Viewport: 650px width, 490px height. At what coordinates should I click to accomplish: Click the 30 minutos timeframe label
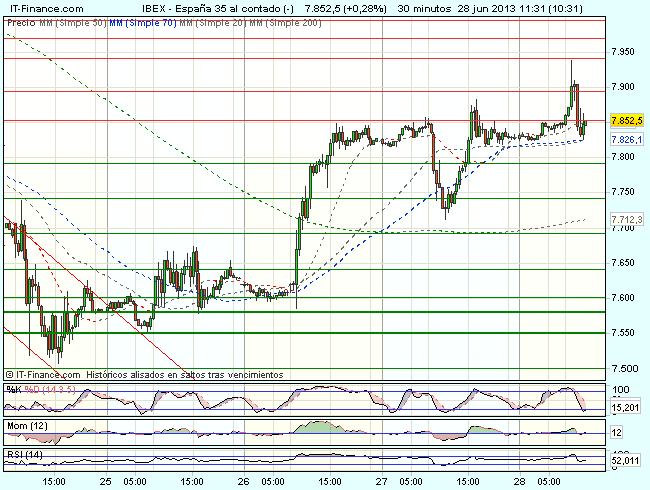(x=424, y=8)
